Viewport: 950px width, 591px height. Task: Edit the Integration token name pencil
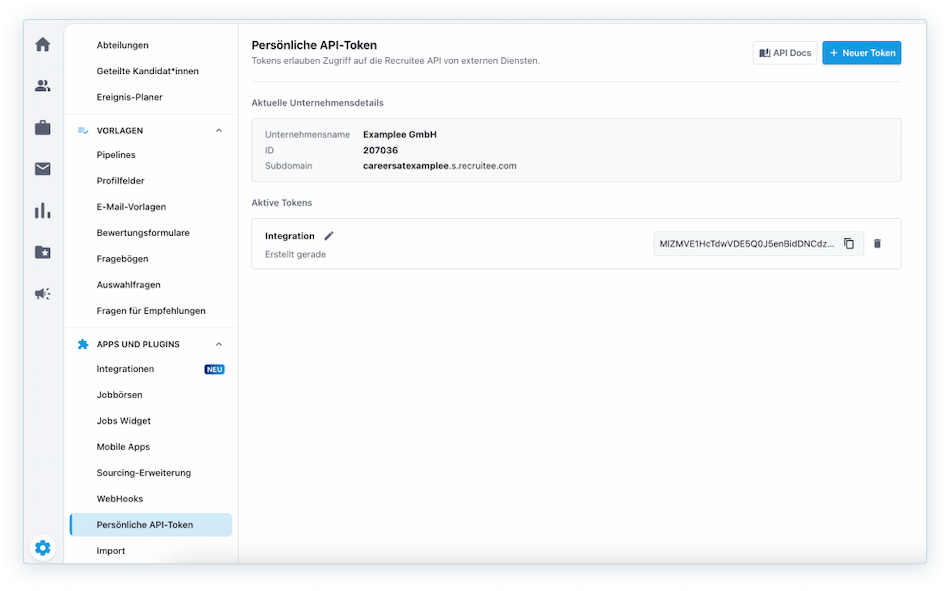coord(329,236)
